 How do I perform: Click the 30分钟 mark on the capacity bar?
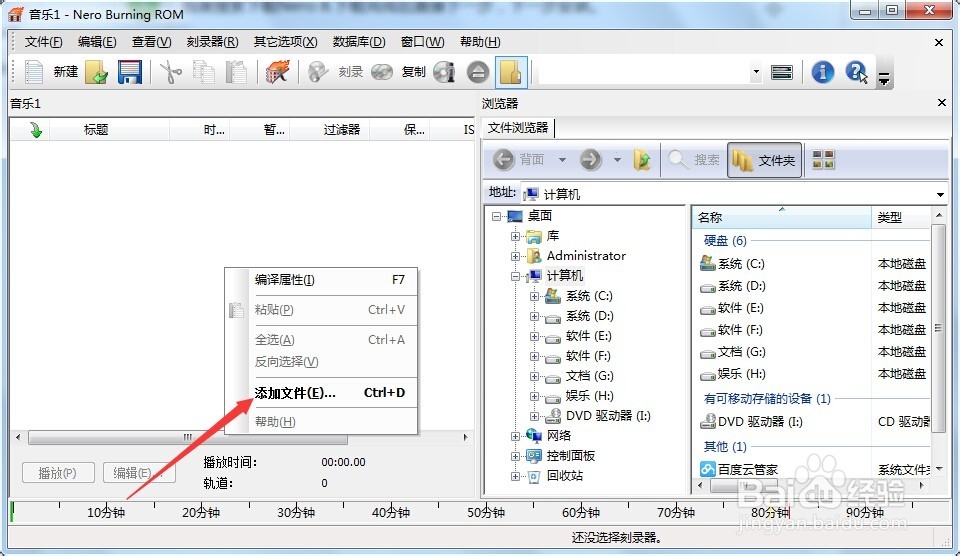296,512
